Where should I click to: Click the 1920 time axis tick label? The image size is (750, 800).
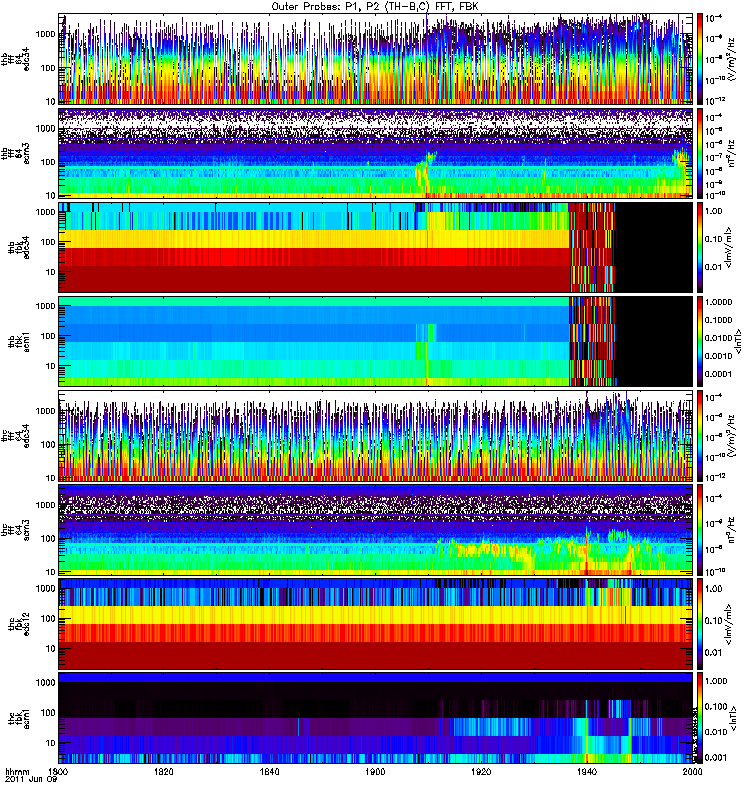click(481, 773)
